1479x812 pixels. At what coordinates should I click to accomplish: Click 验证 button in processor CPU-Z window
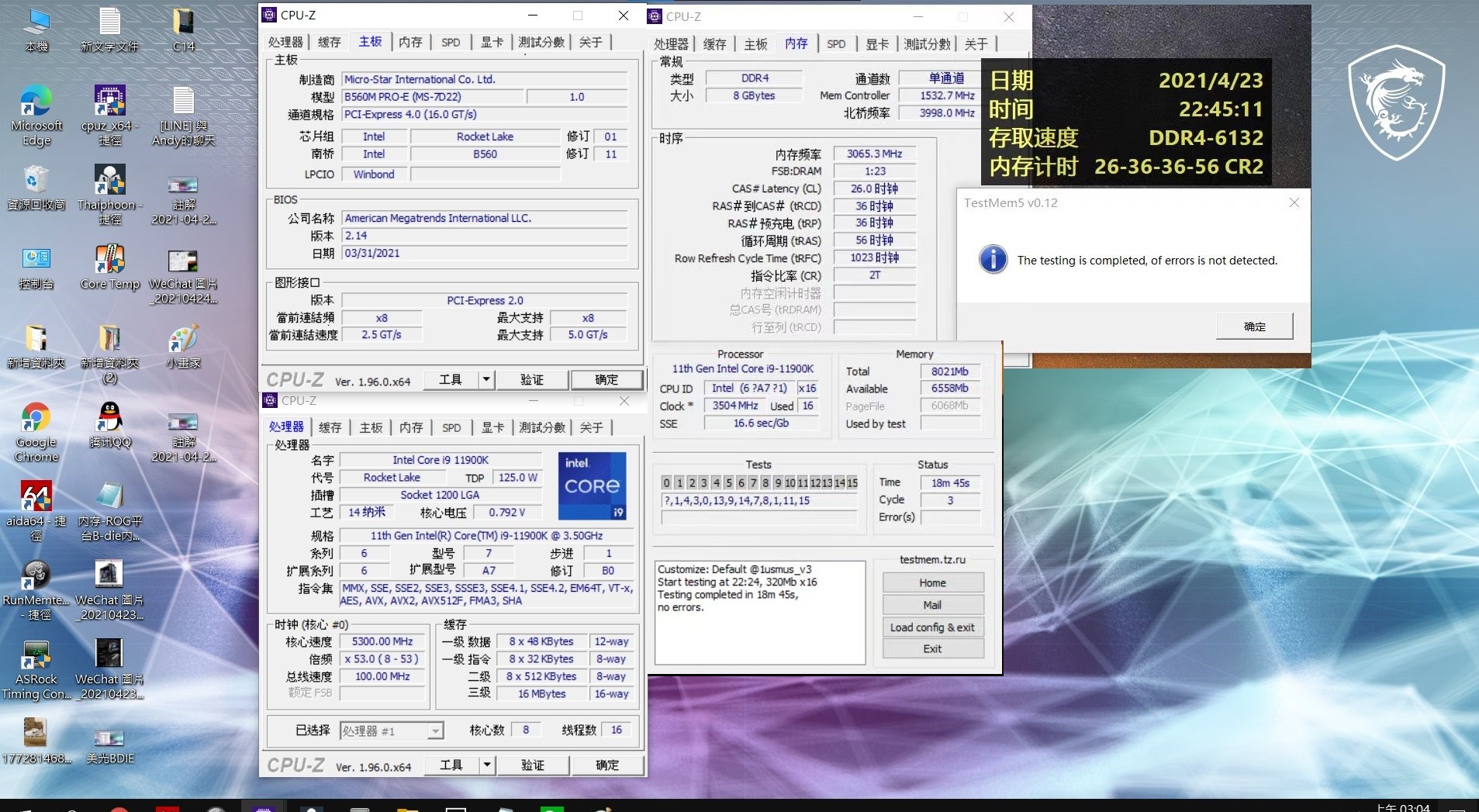tap(533, 765)
